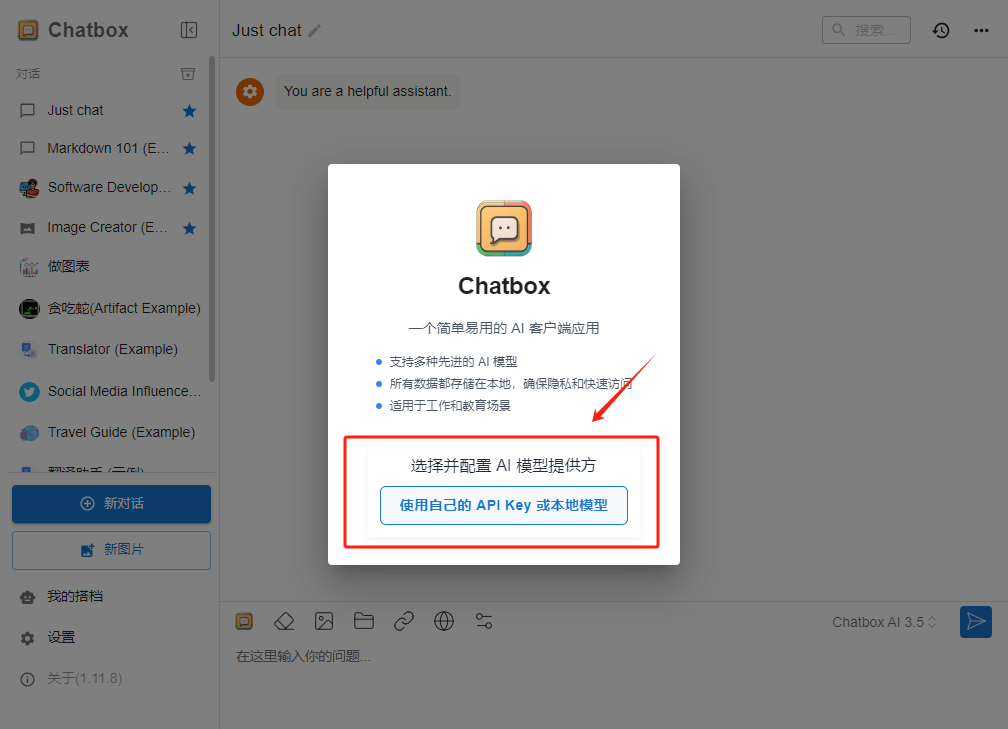This screenshot has height=729, width=1008.
Task: Send the message with paper plane button
Action: [976, 622]
